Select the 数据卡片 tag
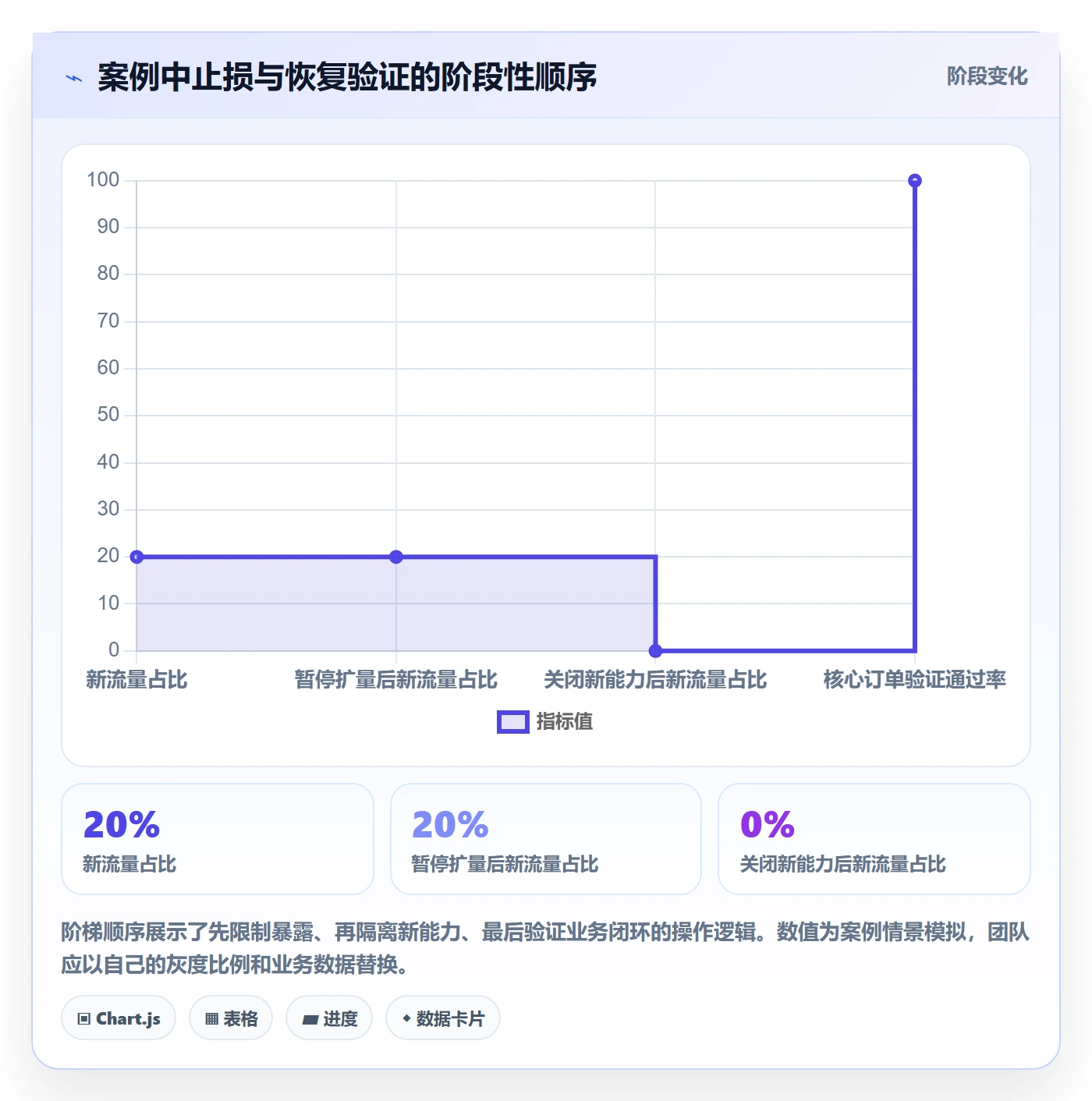The height and width of the screenshot is (1101, 1092). (x=443, y=1018)
